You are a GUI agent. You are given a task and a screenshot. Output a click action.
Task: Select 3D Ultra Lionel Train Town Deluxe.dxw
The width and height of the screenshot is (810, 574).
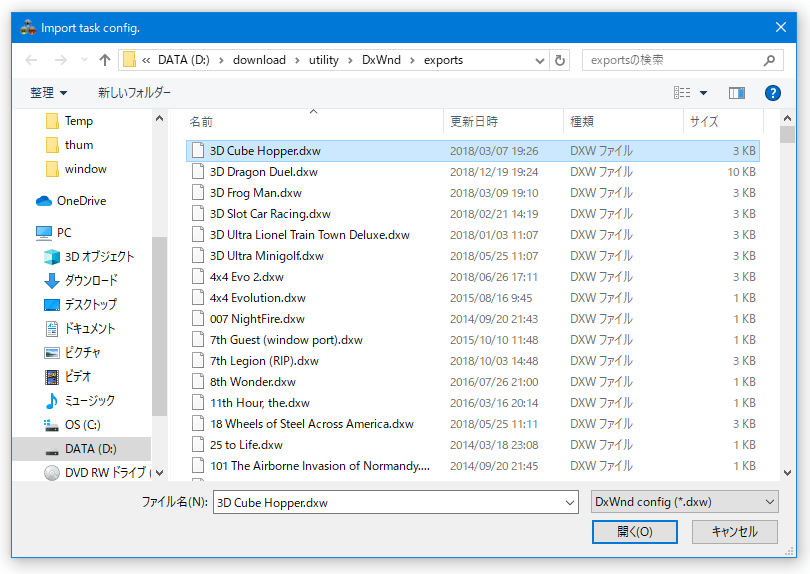coord(473,235)
